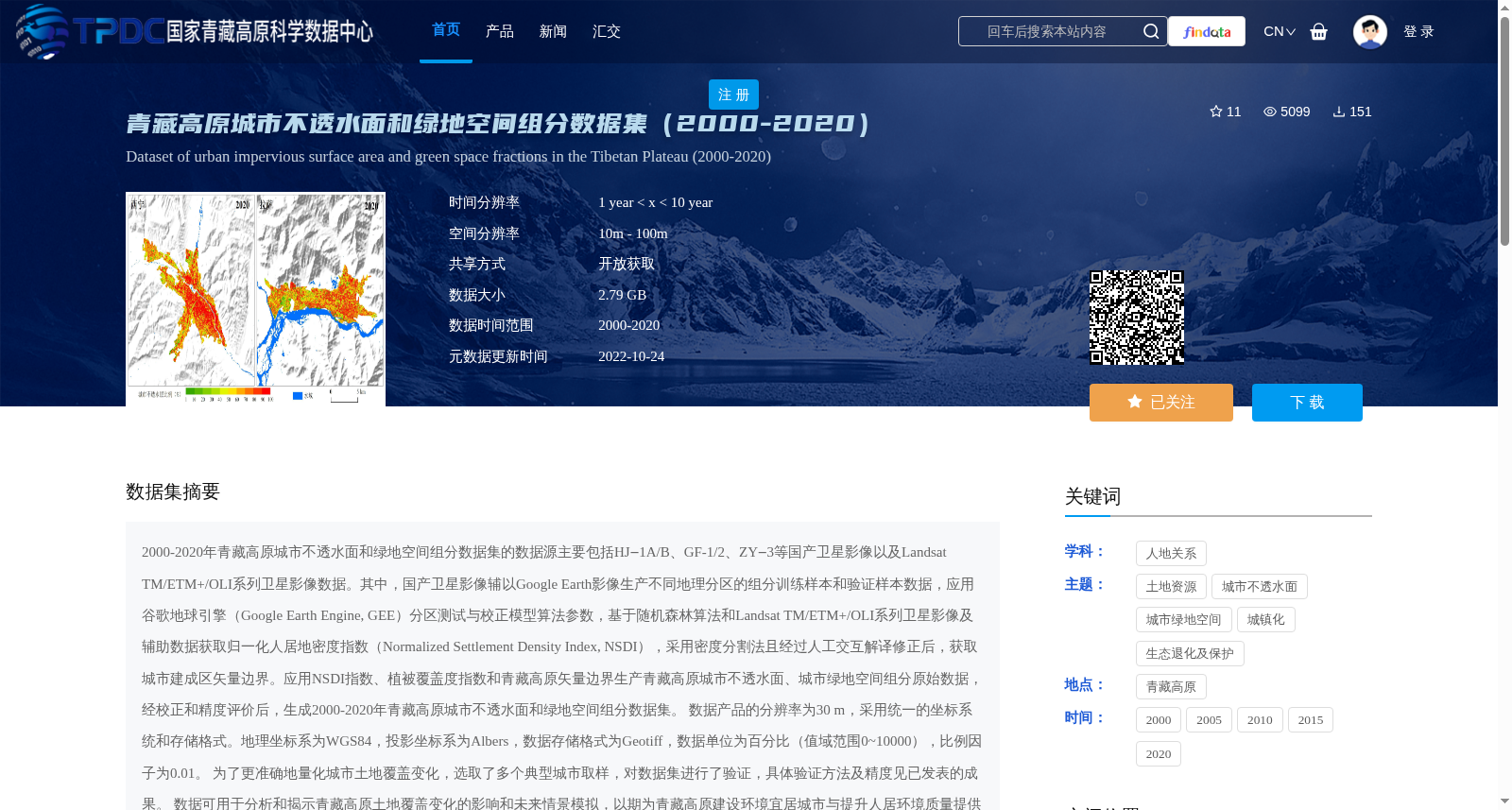The image size is (1512, 810).
Task: Click the 数据集摘要 heading
Action: (x=173, y=491)
